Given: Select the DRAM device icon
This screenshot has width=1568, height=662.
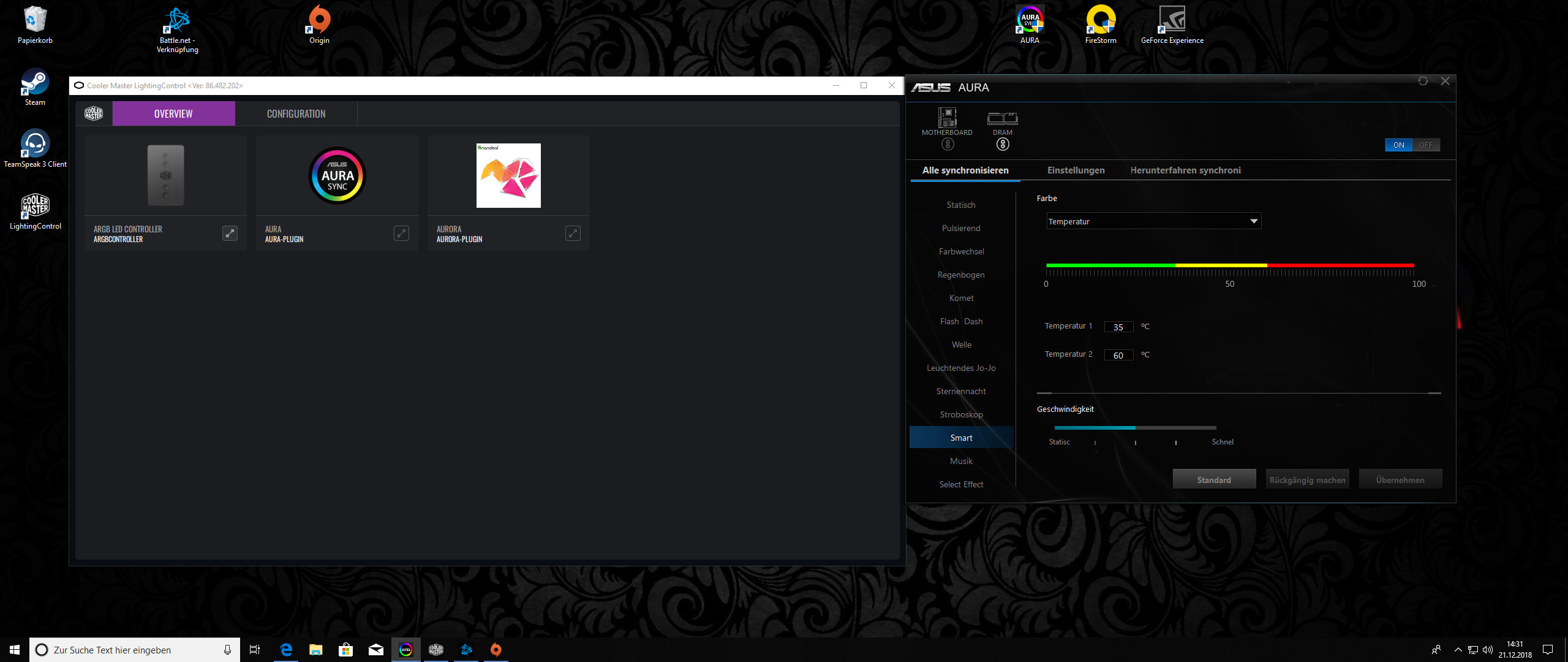Looking at the screenshot, I should (x=1002, y=118).
